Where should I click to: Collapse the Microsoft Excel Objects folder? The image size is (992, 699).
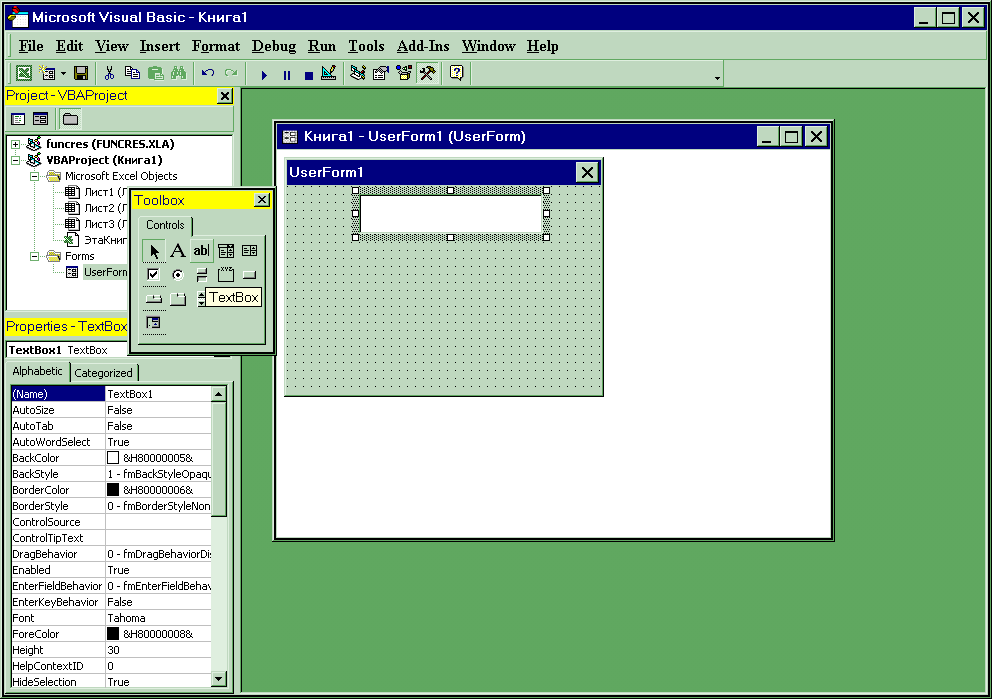35,176
